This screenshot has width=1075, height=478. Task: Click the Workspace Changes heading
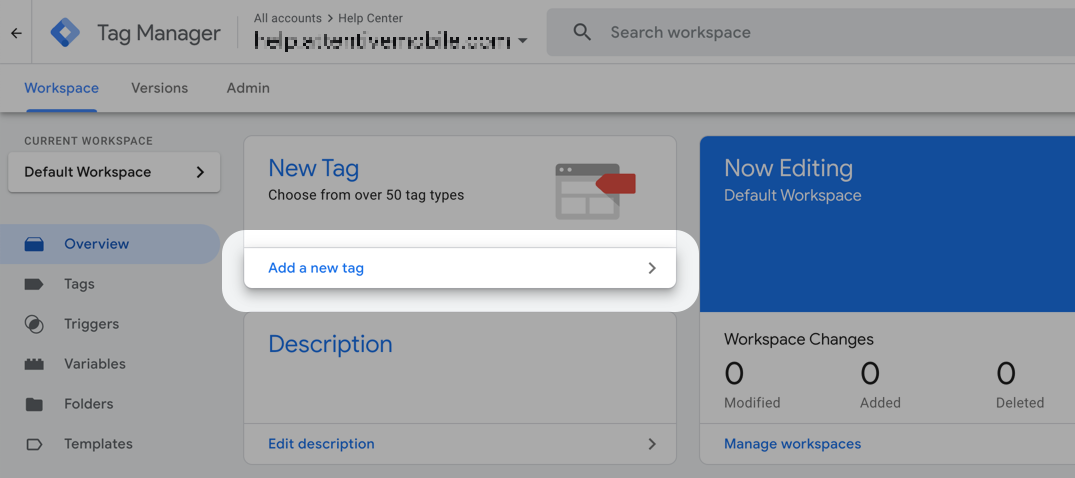coord(799,339)
